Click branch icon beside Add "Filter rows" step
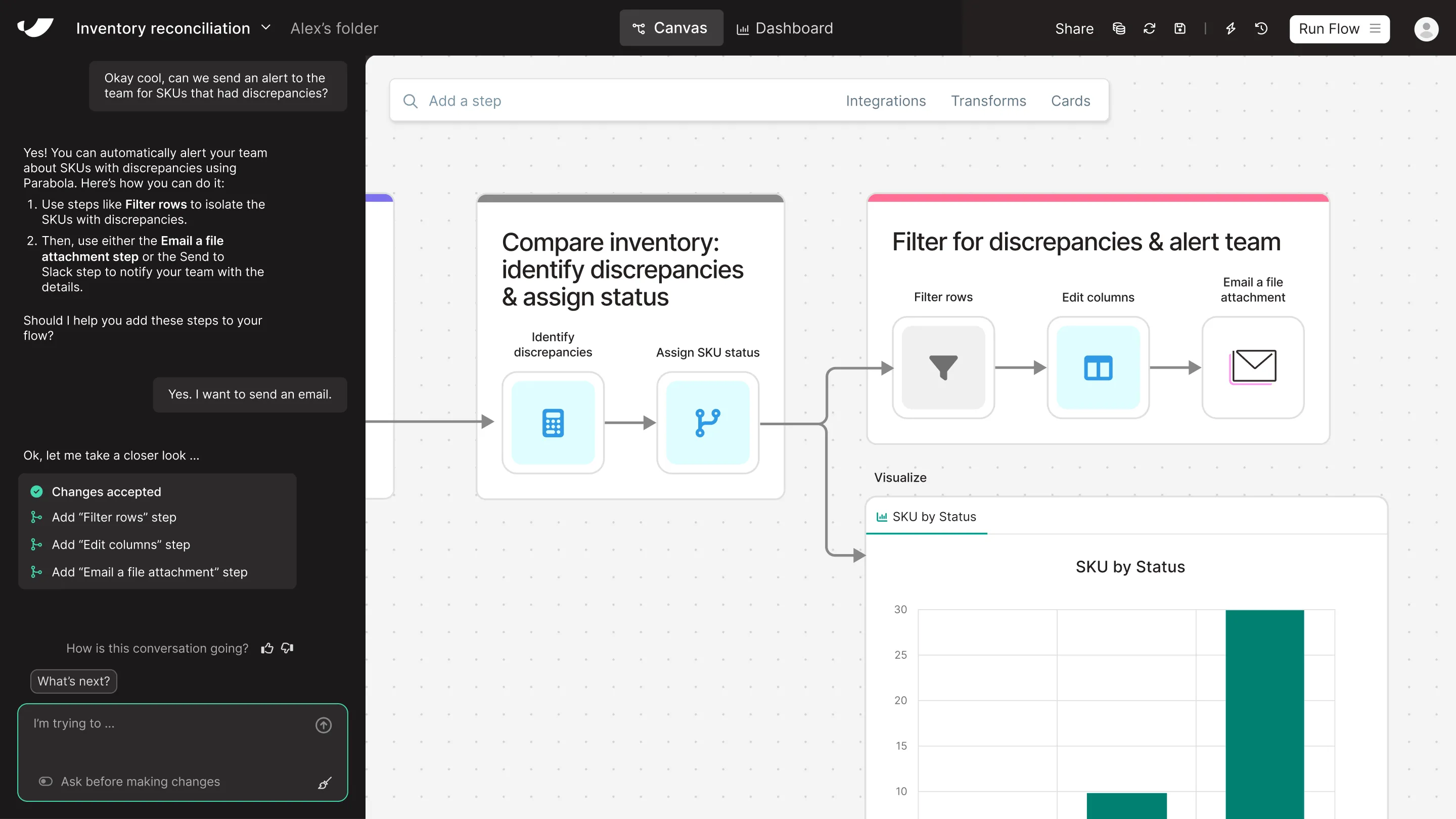Image resolution: width=1456 pixels, height=819 pixels. [x=36, y=517]
